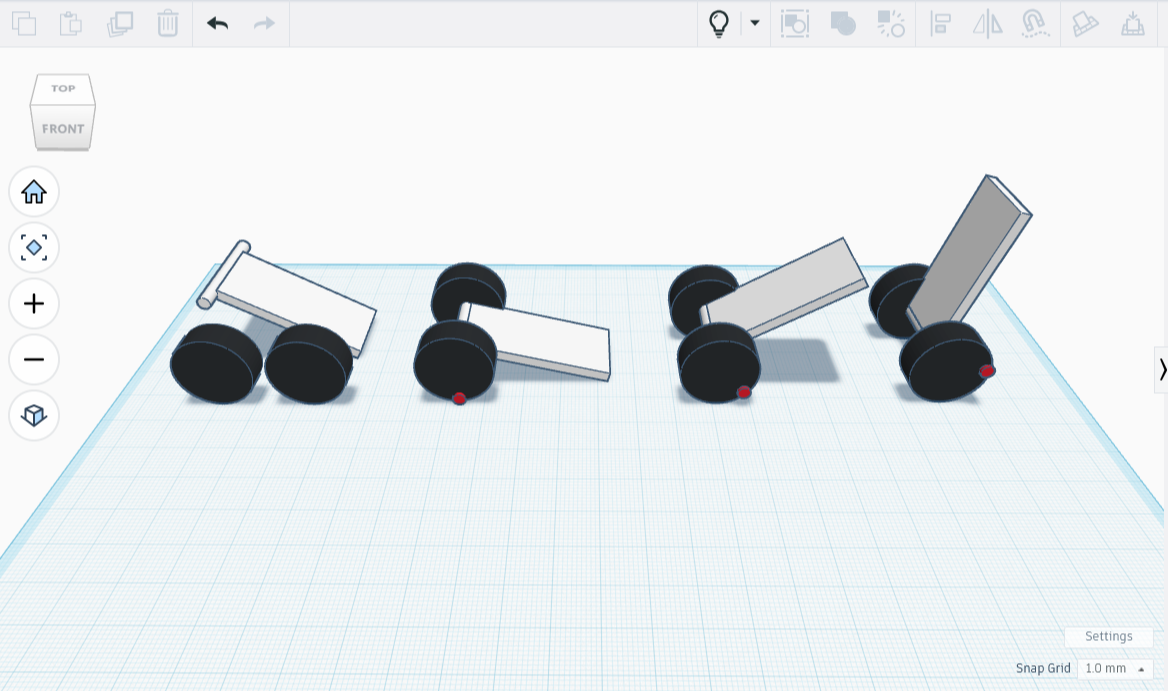Open workplane Settings
Screen dimensions: 1168x691
(x=1108, y=636)
